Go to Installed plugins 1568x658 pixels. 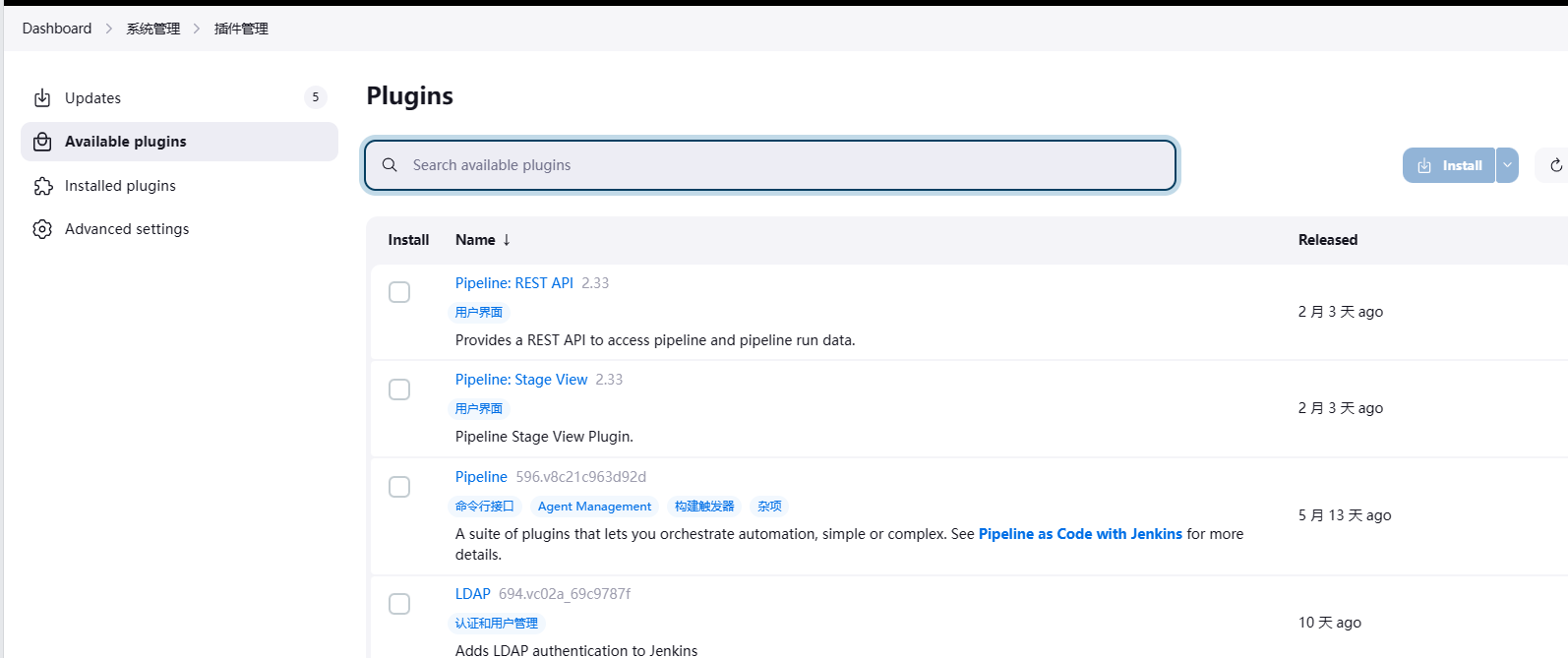tap(179, 186)
